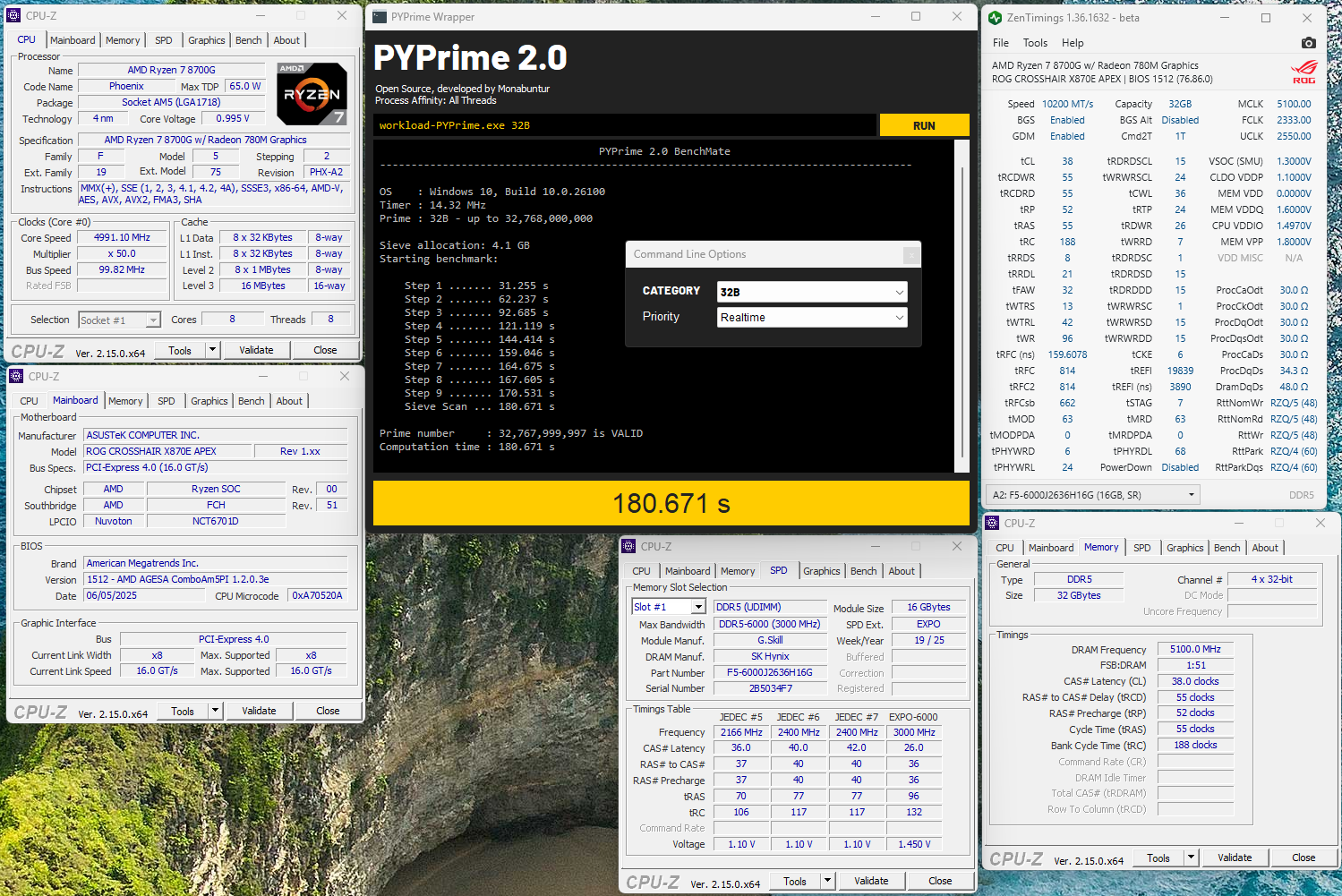Screen dimensions: 1342x896
Task: Click the ROG logo in ZenTimings
Action: click(1304, 72)
